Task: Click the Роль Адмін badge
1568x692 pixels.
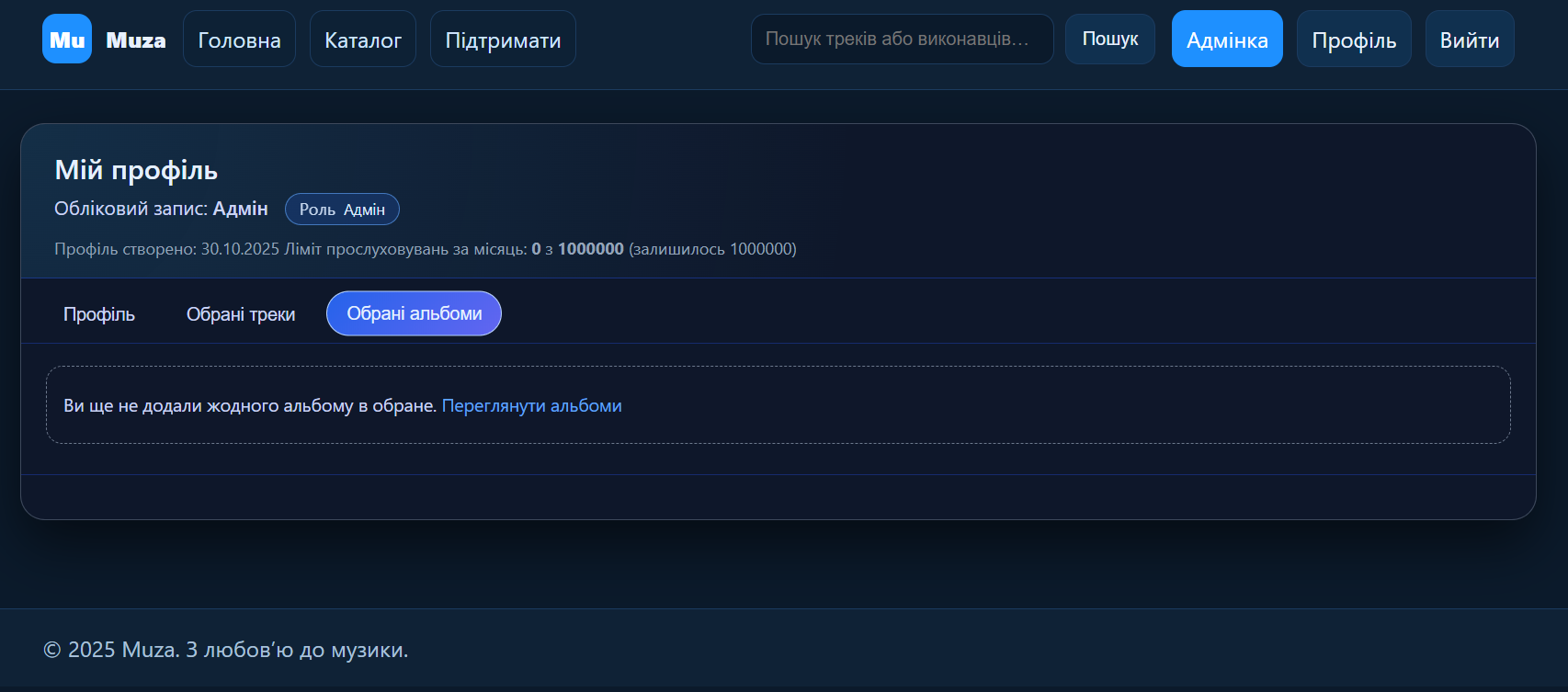Action: point(342,210)
